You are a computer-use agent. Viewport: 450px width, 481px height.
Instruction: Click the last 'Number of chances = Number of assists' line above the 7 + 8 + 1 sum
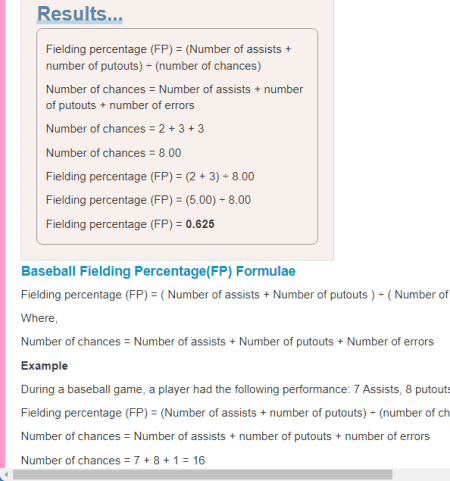[x=225, y=436]
